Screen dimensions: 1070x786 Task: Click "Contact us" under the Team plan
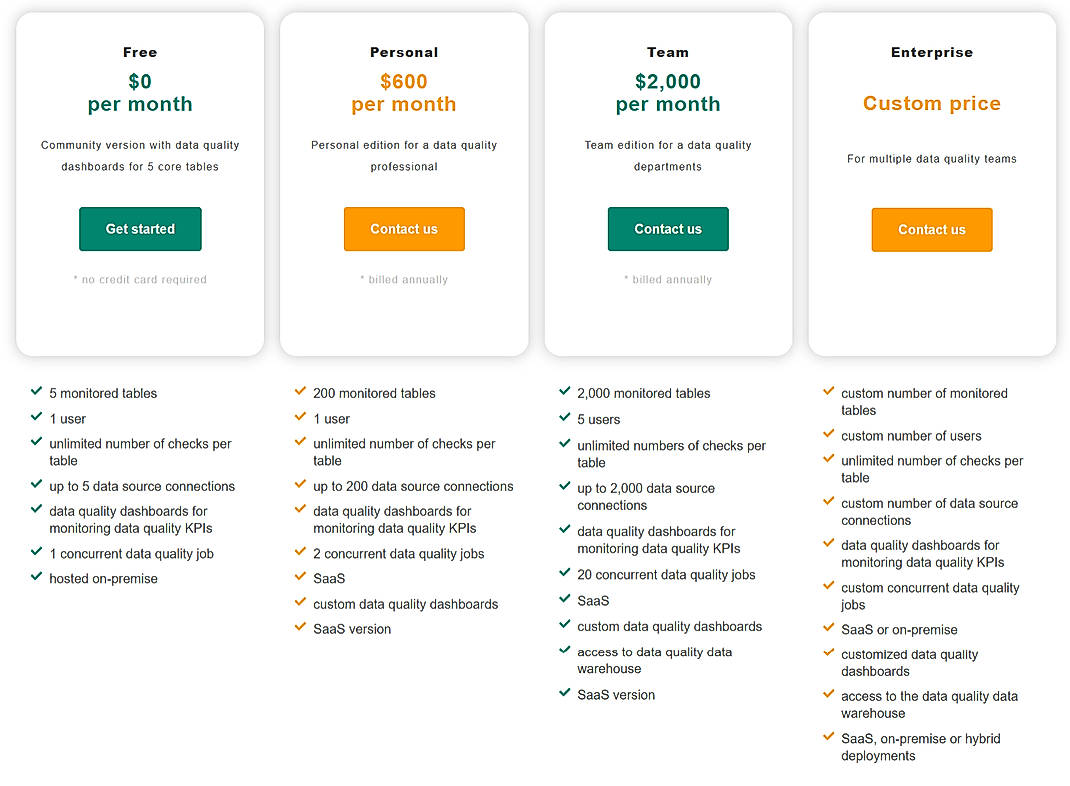coord(668,228)
